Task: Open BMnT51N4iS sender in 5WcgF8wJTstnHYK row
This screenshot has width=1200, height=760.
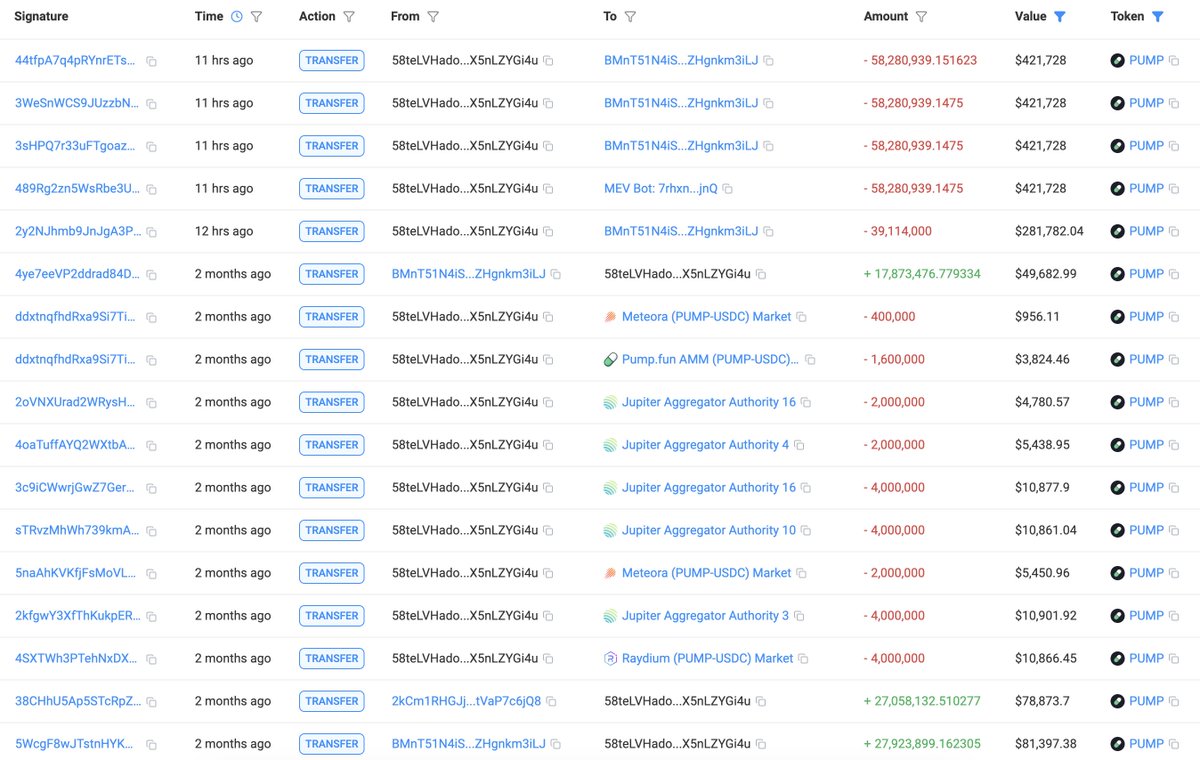Action: [469, 744]
